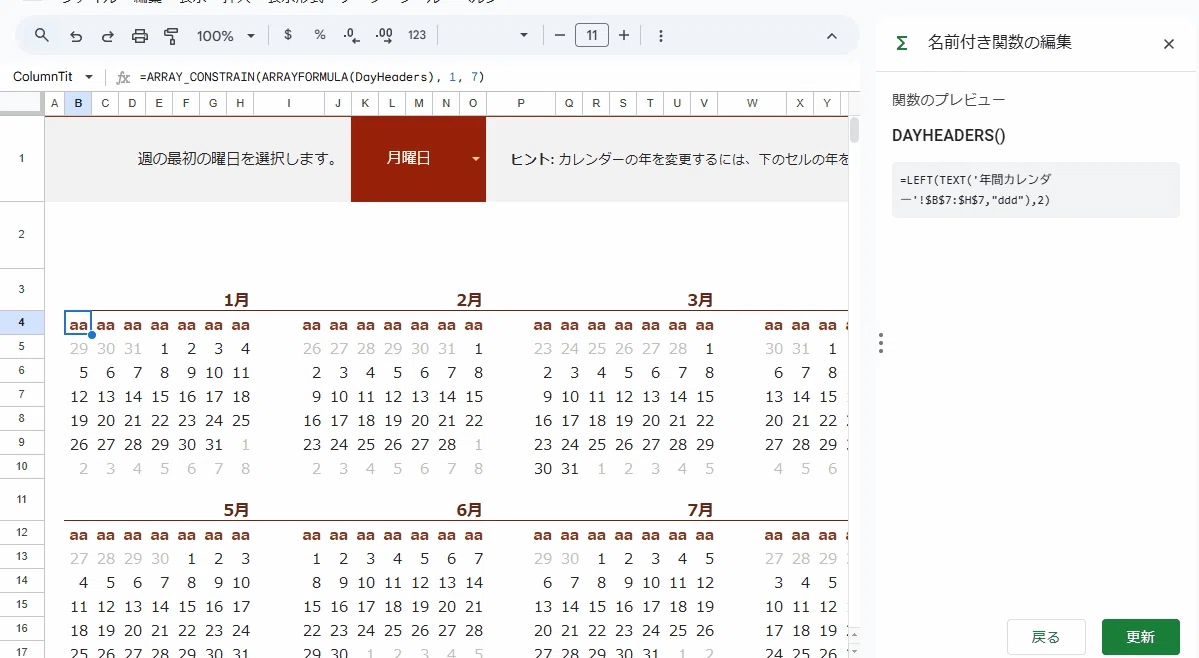The width and height of the screenshot is (1199, 658).
Task: Click the 戻る back button
Action: tap(1045, 637)
